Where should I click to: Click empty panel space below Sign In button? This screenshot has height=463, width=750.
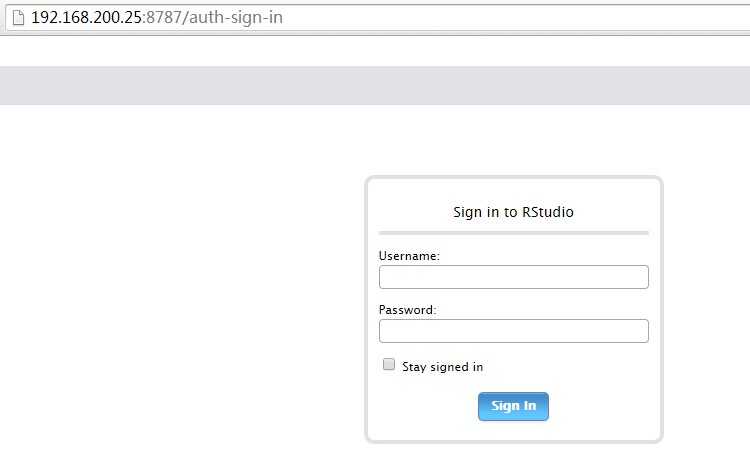click(513, 431)
